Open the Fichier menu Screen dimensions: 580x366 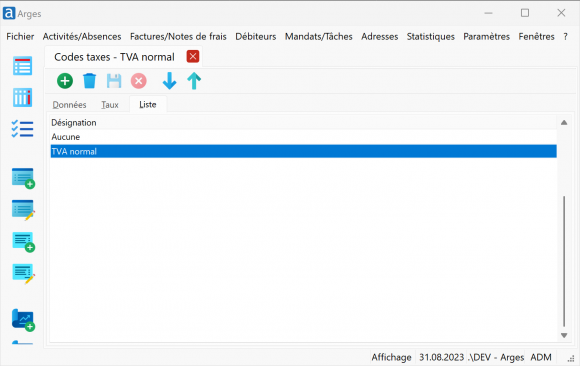point(20,36)
